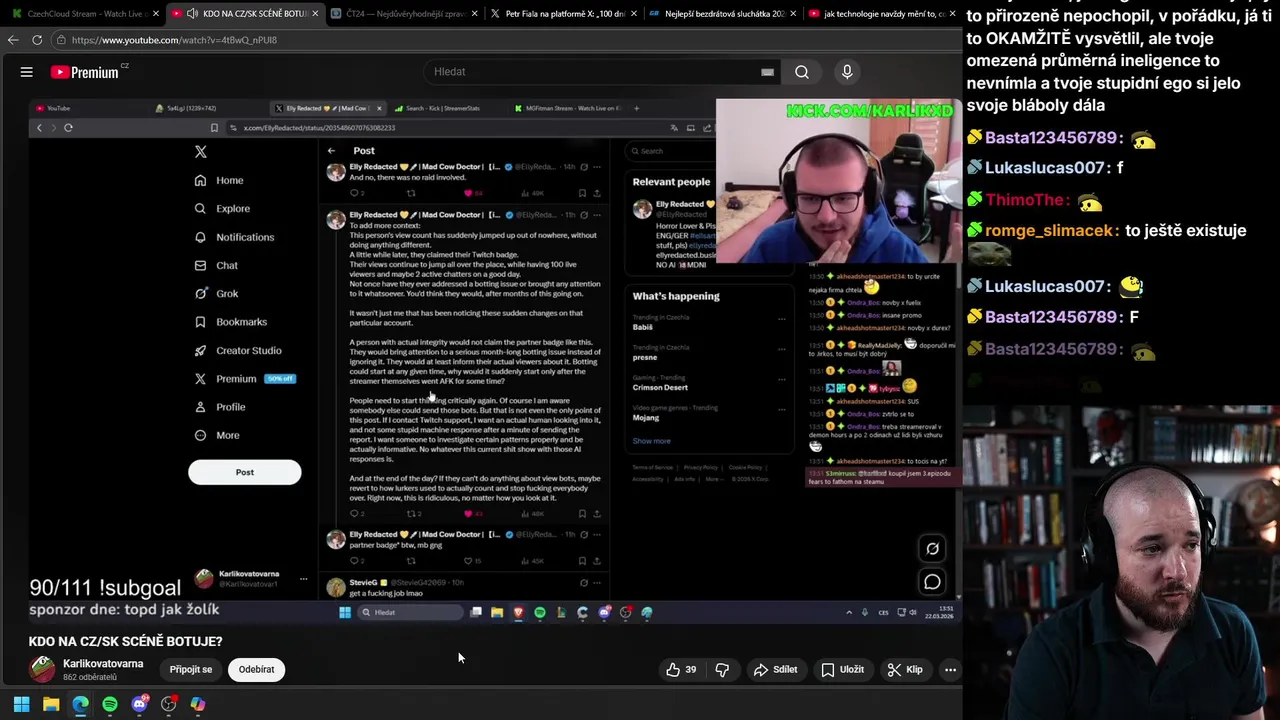Open the on-screen keyboard in search box

(767, 72)
